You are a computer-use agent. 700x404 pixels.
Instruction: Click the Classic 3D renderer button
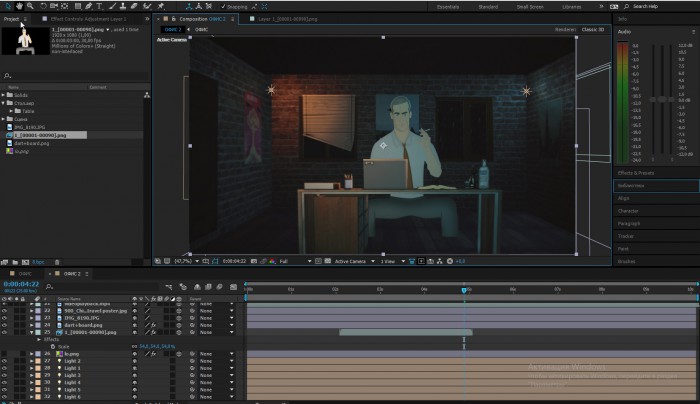592,29
